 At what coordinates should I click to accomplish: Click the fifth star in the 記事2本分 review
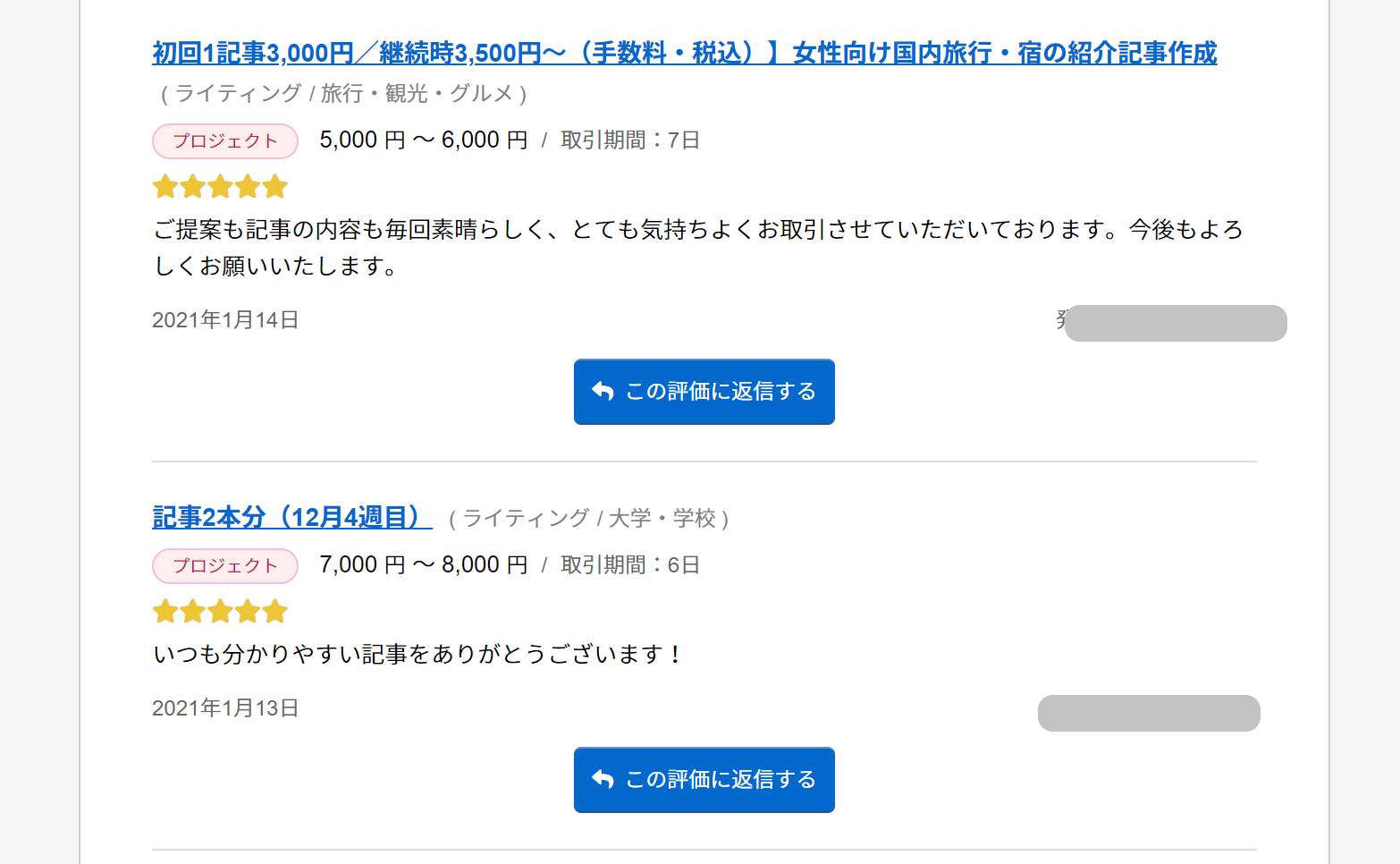[x=275, y=612]
